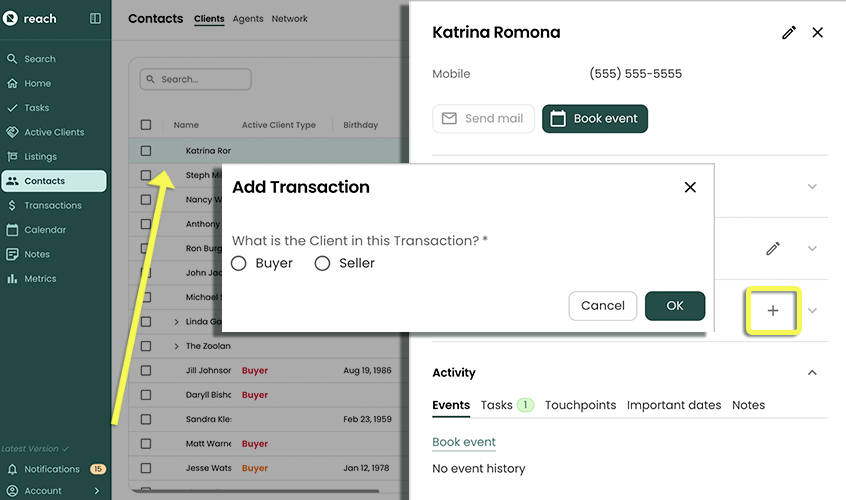Click the plus icon to add transaction

(772, 311)
